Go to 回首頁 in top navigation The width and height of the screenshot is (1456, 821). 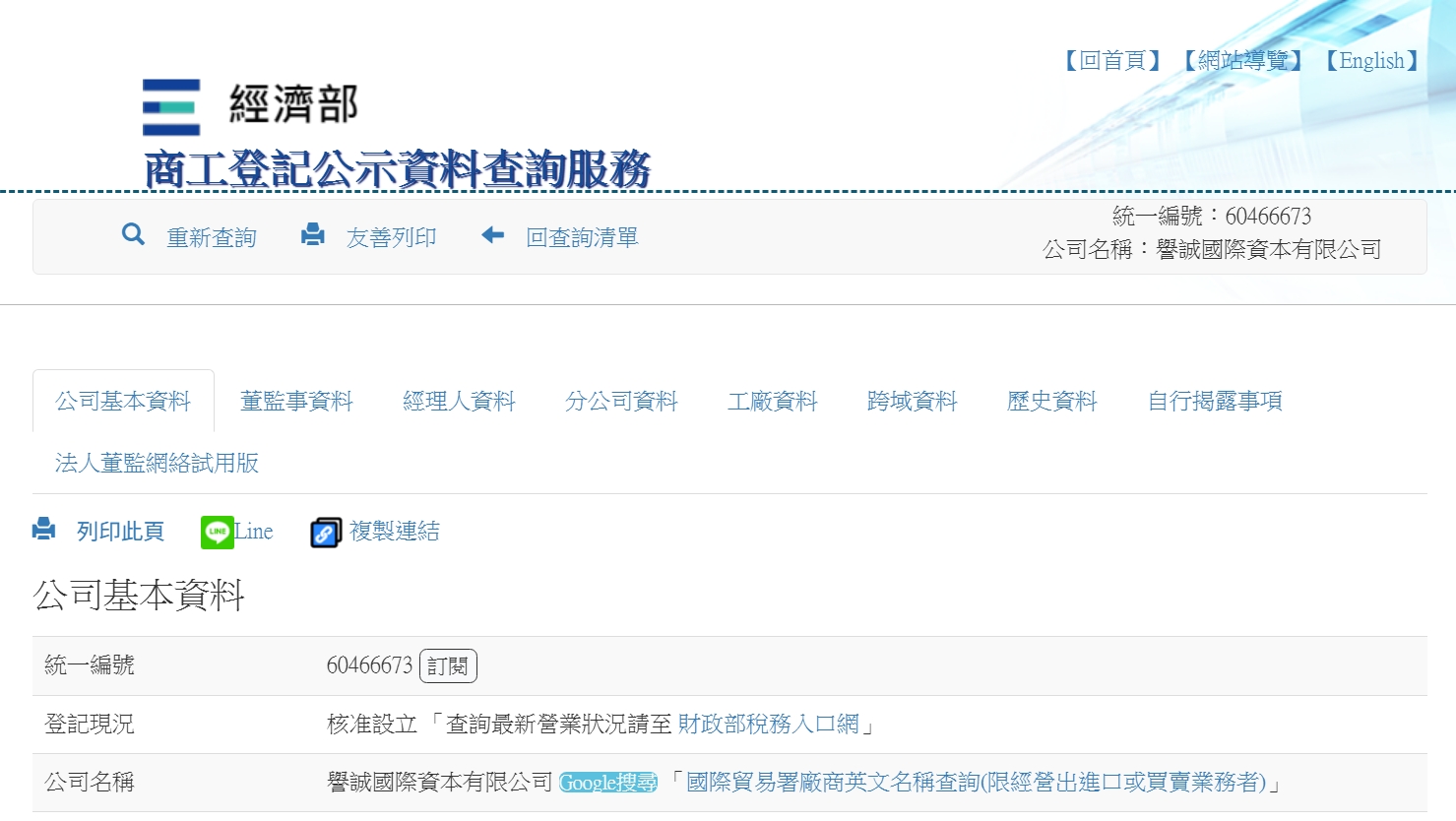click(x=1112, y=61)
